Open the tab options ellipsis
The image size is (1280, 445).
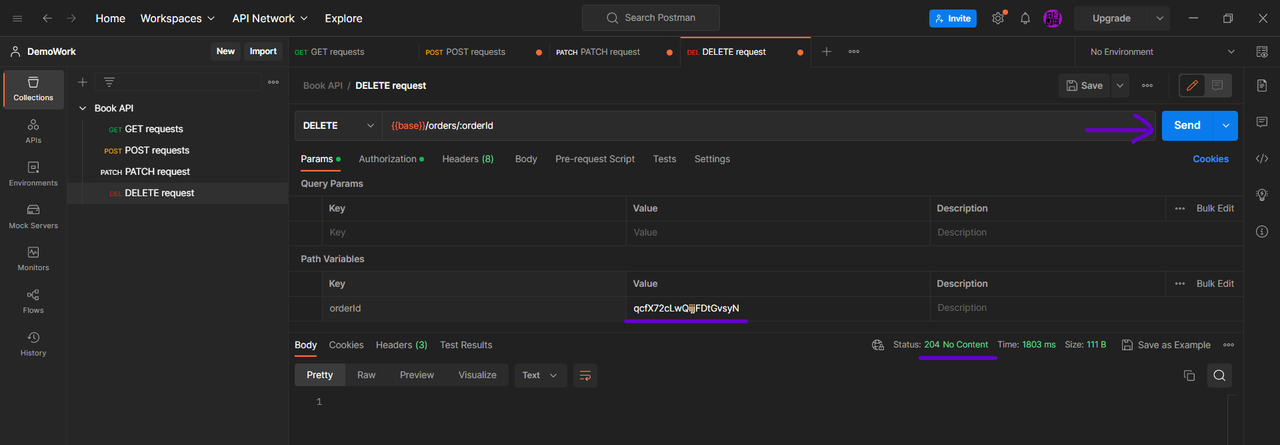(854, 51)
